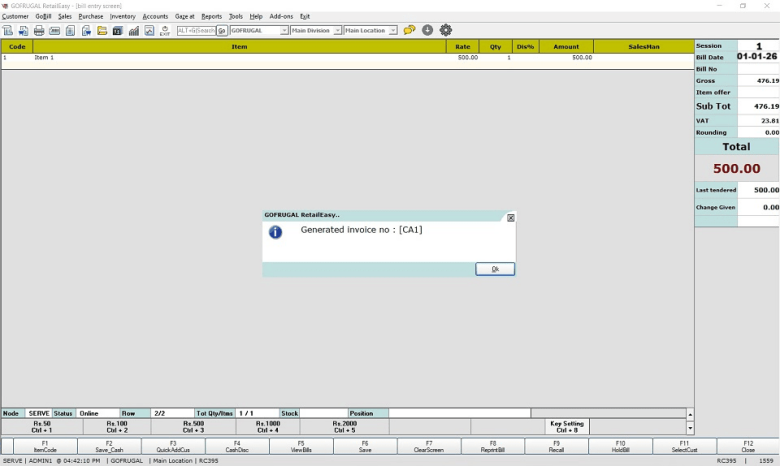Screen dimensions: 780x467
Task: Select the Rs.2000 Ctrl+5 quick tender
Action: point(345,427)
